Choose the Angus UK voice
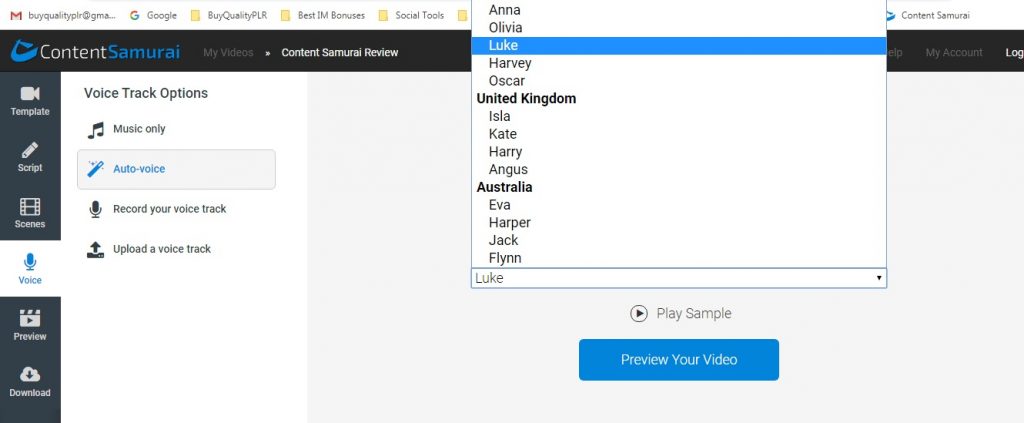 [x=679, y=170]
